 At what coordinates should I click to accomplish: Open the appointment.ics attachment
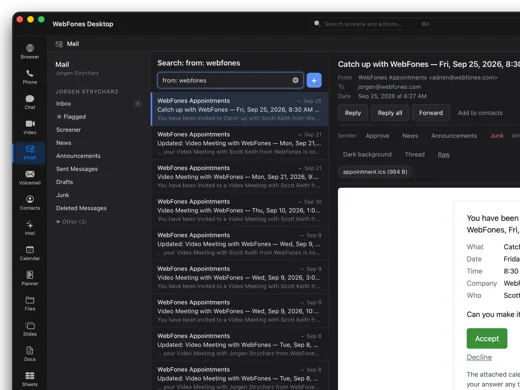point(375,172)
